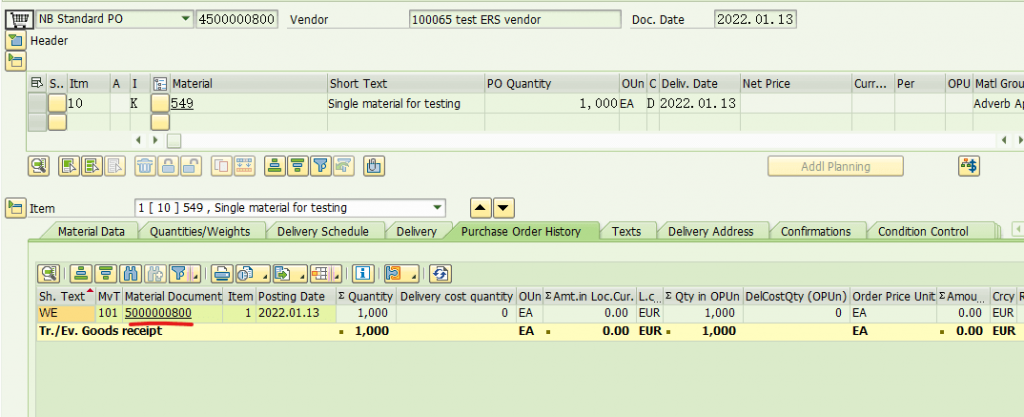Click item table select-all configuration icon
This screenshot has height=417, width=1024.
[x=37, y=84]
